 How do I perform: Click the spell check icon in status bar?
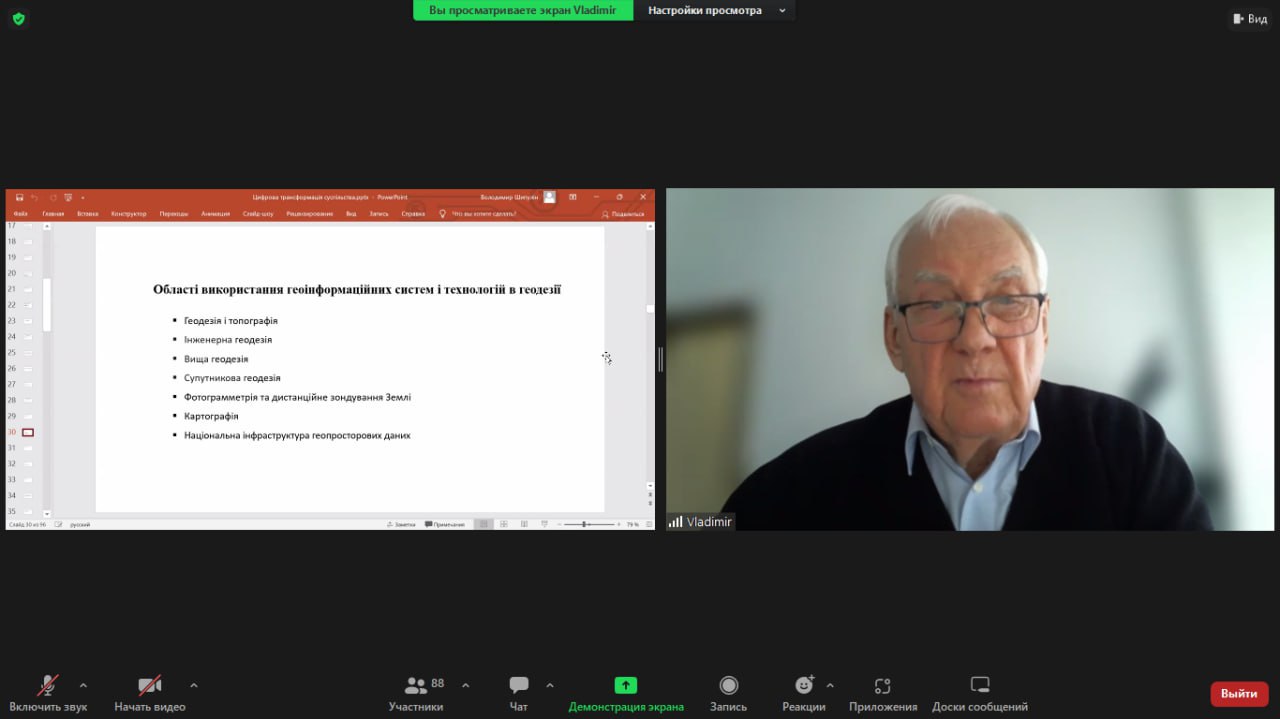click(x=58, y=524)
